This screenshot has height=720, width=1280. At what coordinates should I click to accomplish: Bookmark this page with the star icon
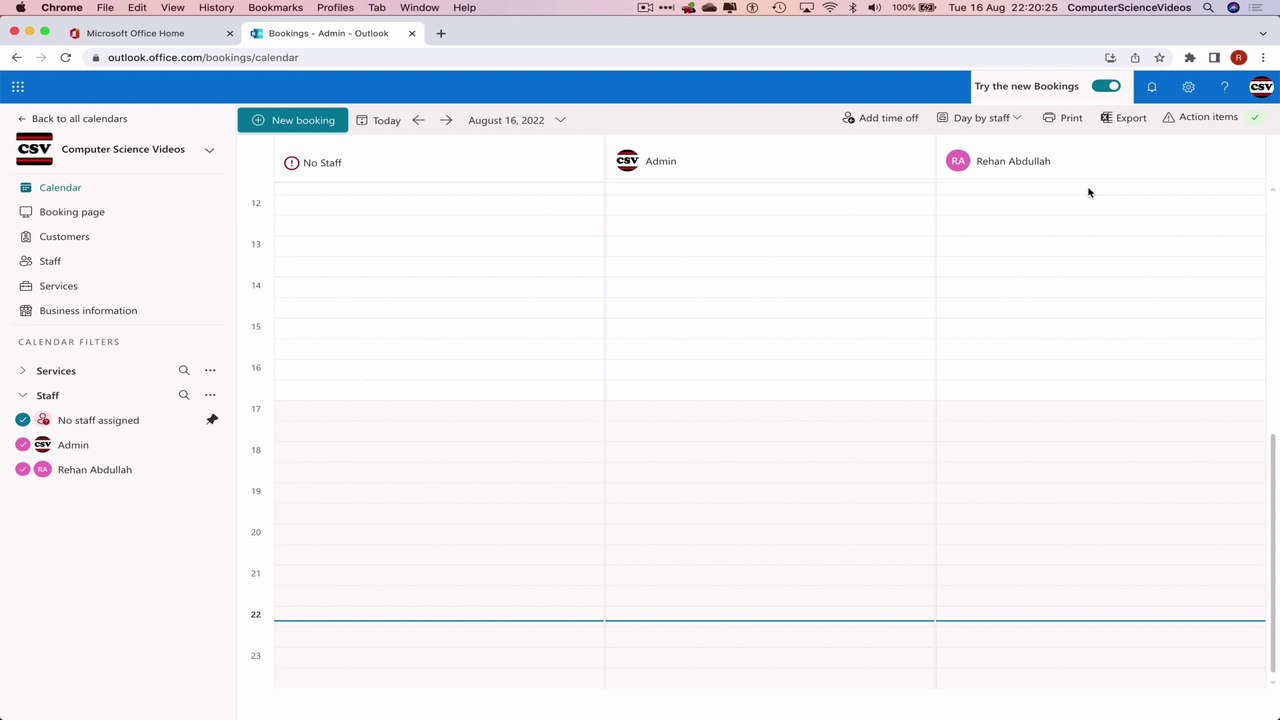pyautogui.click(x=1160, y=58)
